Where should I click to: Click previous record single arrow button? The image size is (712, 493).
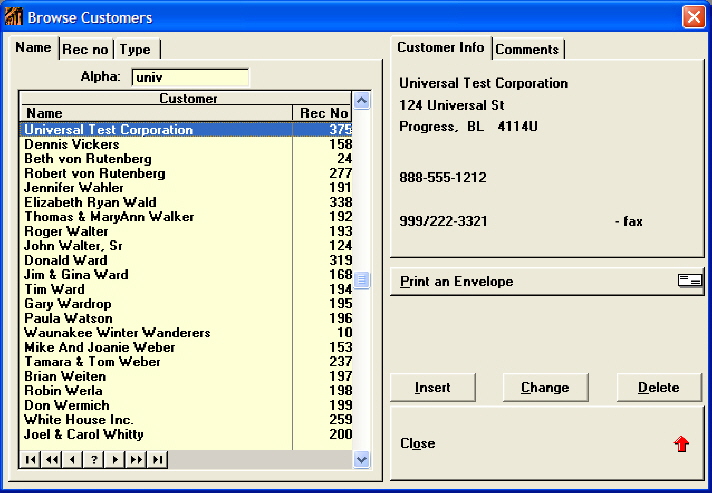point(72,459)
